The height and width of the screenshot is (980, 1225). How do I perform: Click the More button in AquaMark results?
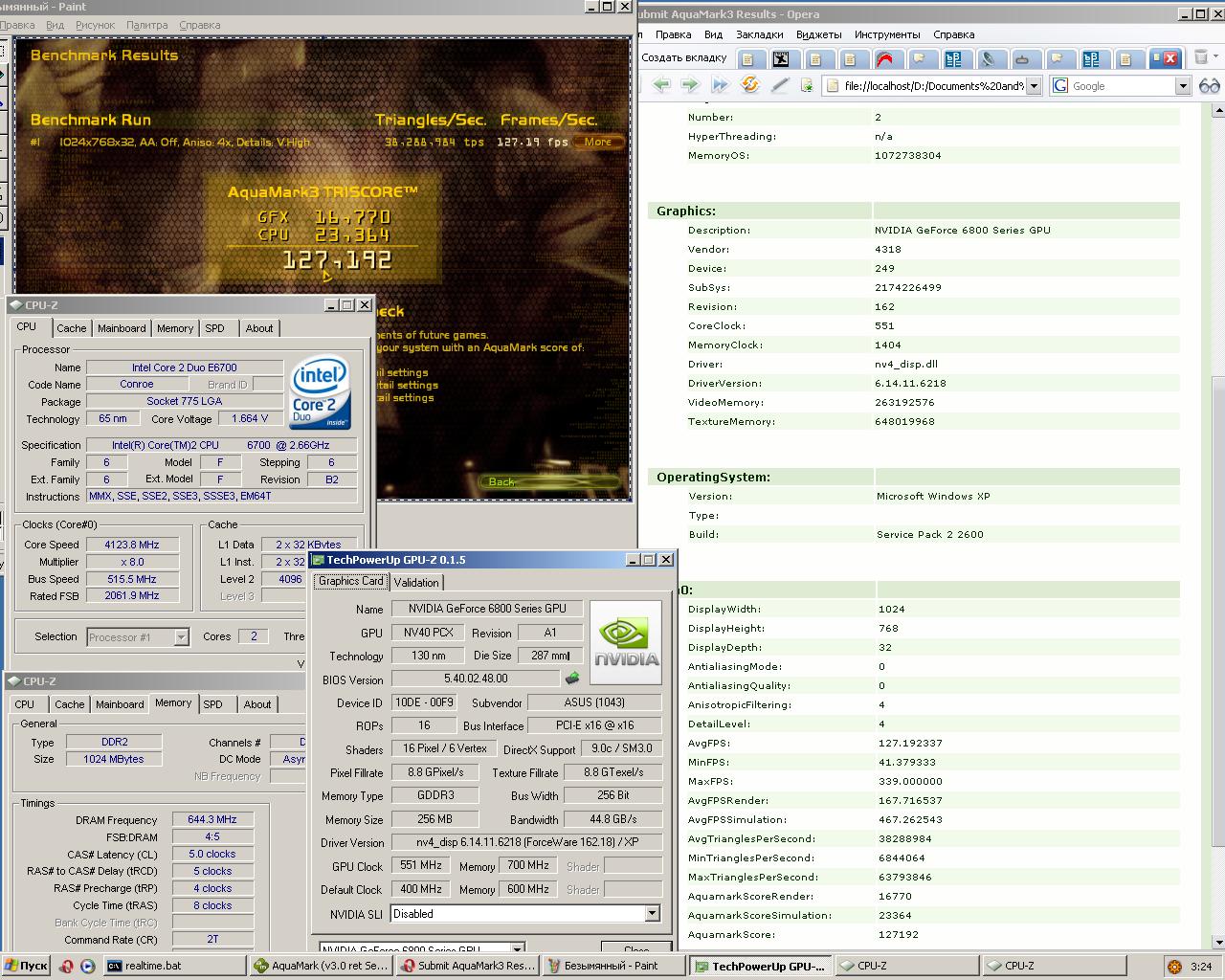[598, 142]
